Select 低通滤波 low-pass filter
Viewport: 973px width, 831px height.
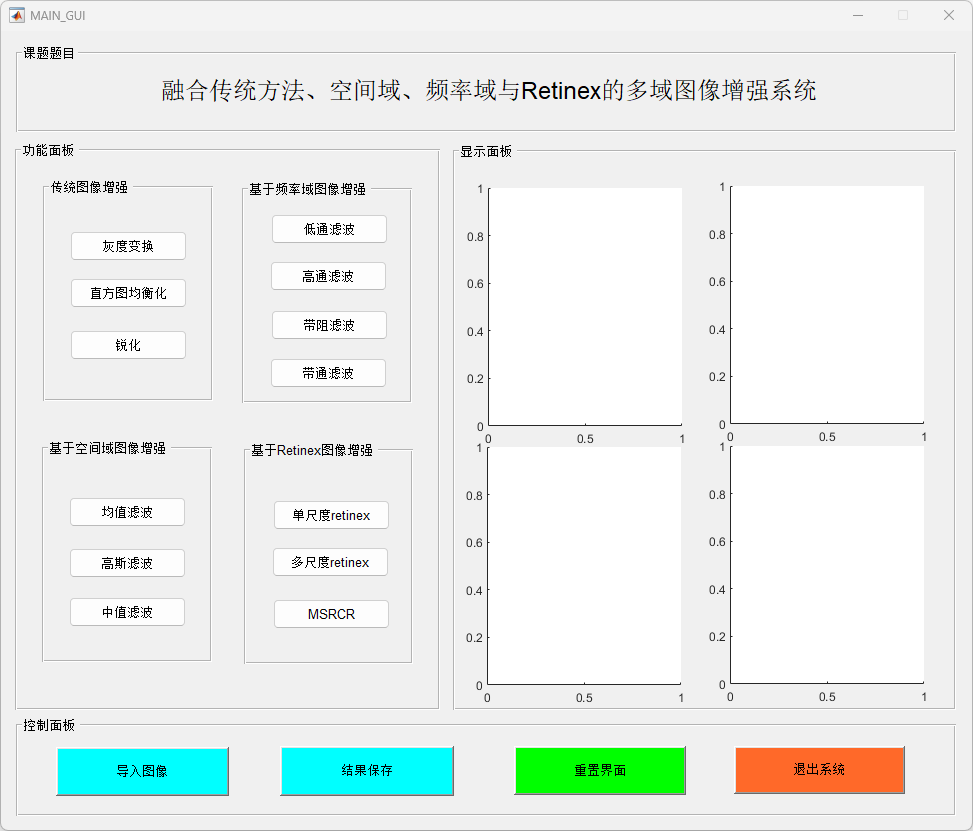(x=329, y=229)
